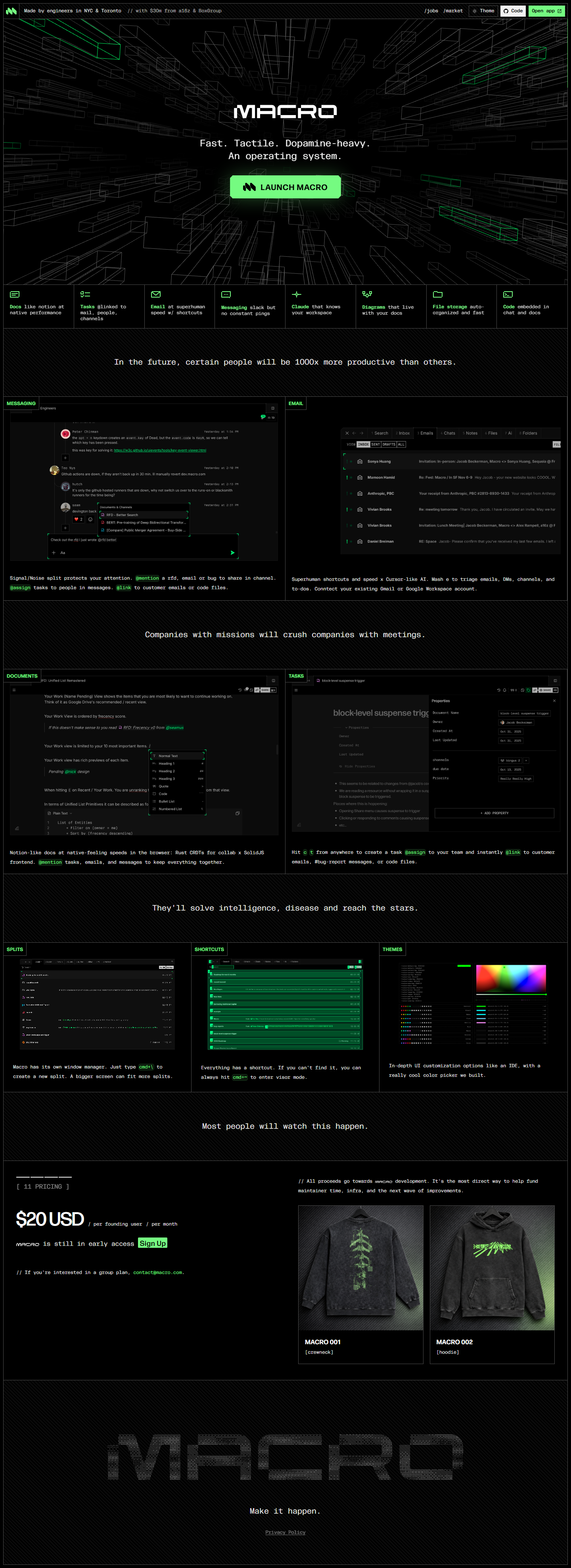This screenshot has width=571, height=1568.
Task: Click the green Sign Up button
Action: click(x=153, y=1243)
